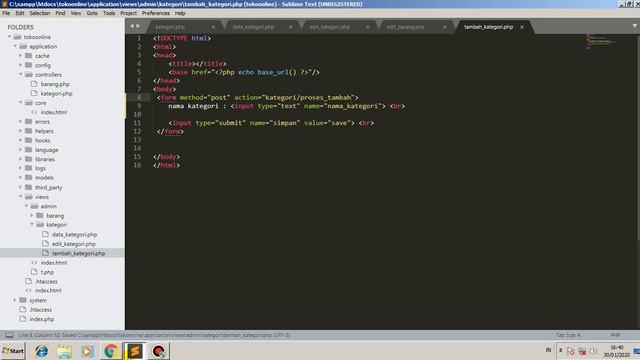
Task: Close the edit_barang.php tab
Action: tap(444, 27)
